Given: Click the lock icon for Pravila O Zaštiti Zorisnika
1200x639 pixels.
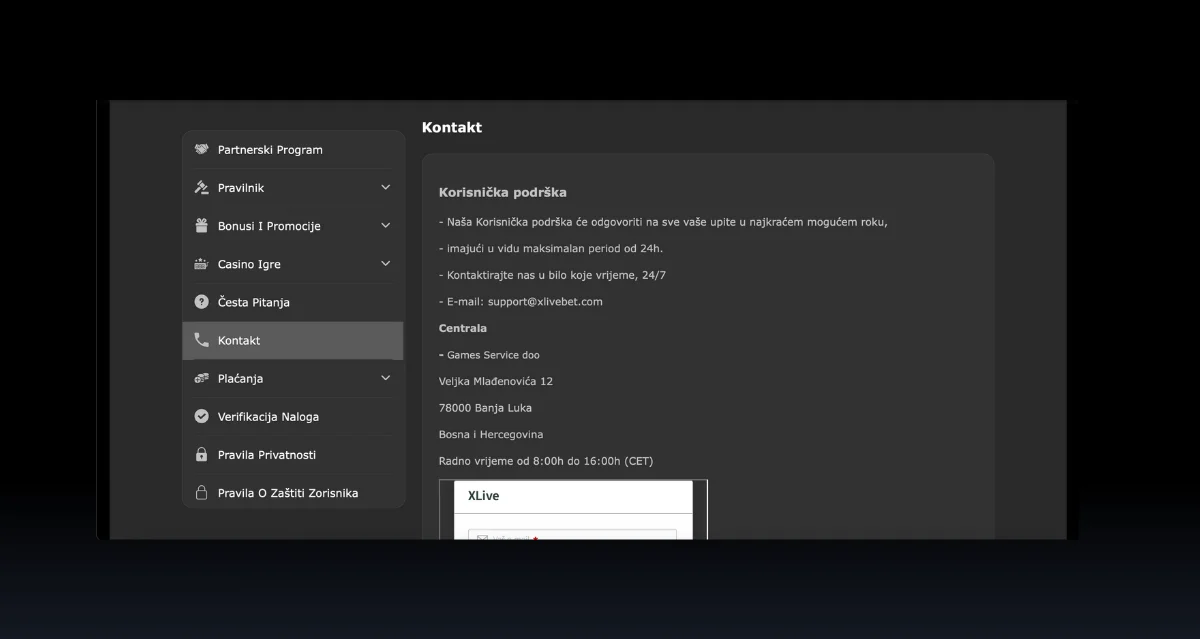Looking at the screenshot, I should (201, 492).
